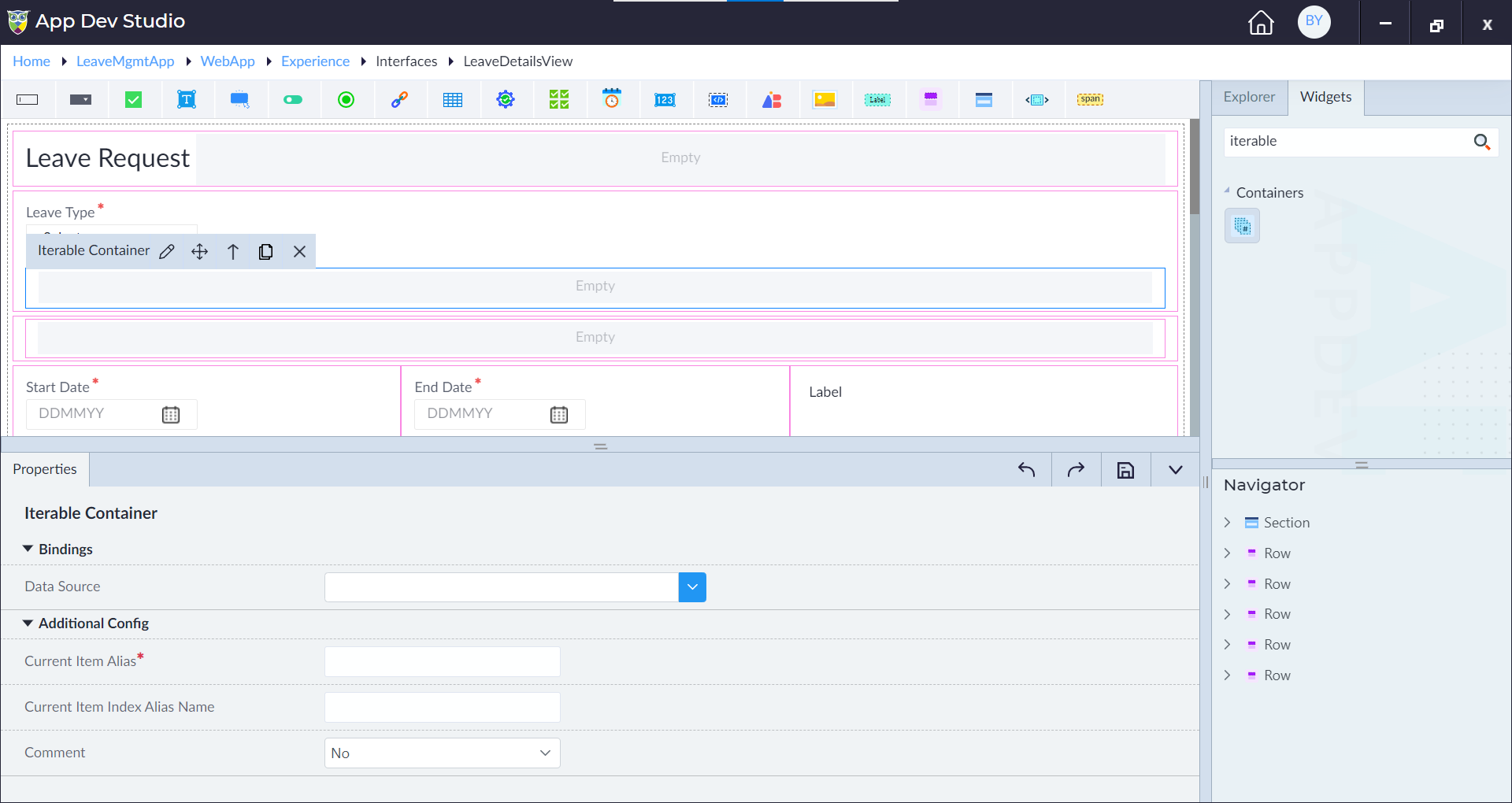The image size is (1512, 803).
Task: Select the dropdown widget icon
Action: pos(80,100)
